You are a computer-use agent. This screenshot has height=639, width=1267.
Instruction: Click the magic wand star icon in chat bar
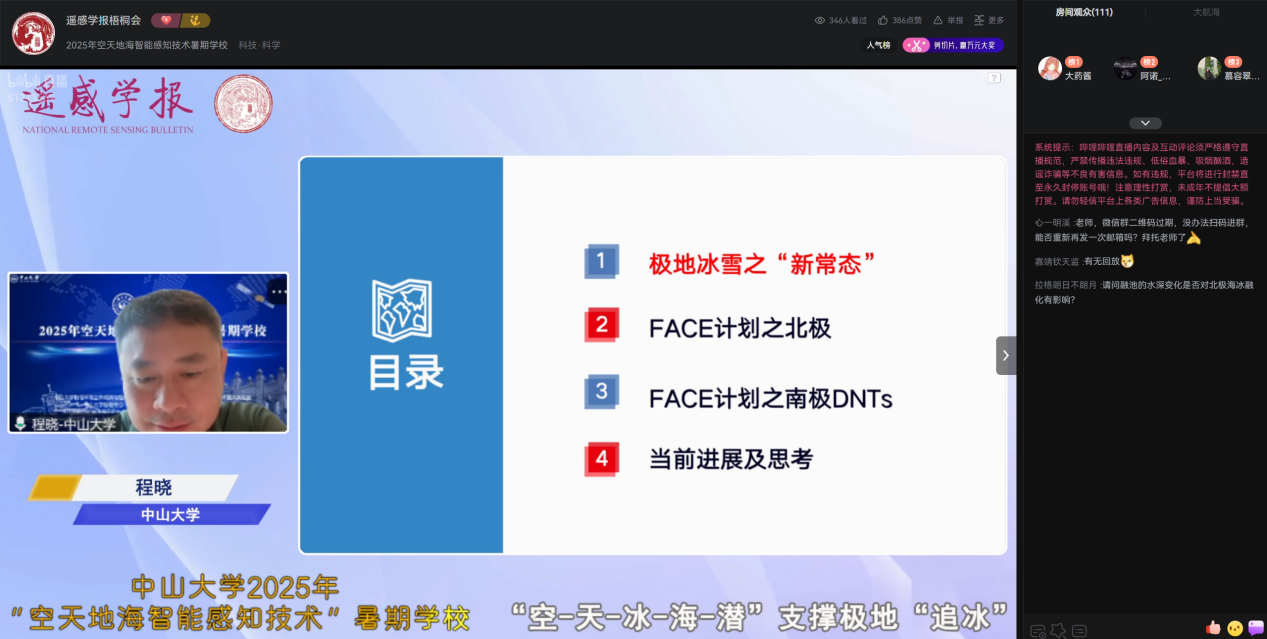[x=1058, y=630]
